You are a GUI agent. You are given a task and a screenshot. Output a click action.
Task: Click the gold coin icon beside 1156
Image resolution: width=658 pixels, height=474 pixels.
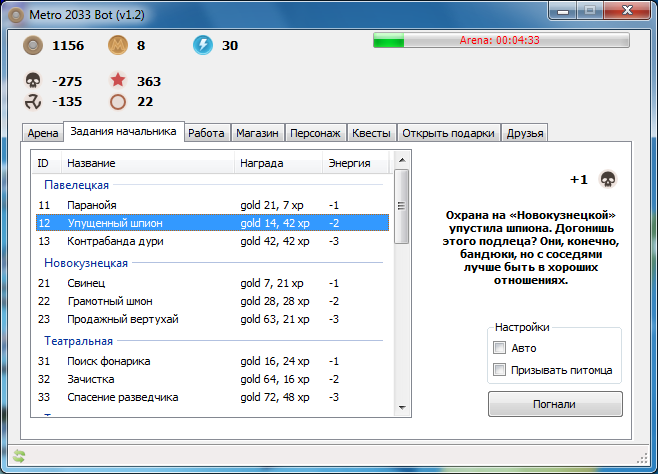click(33, 45)
